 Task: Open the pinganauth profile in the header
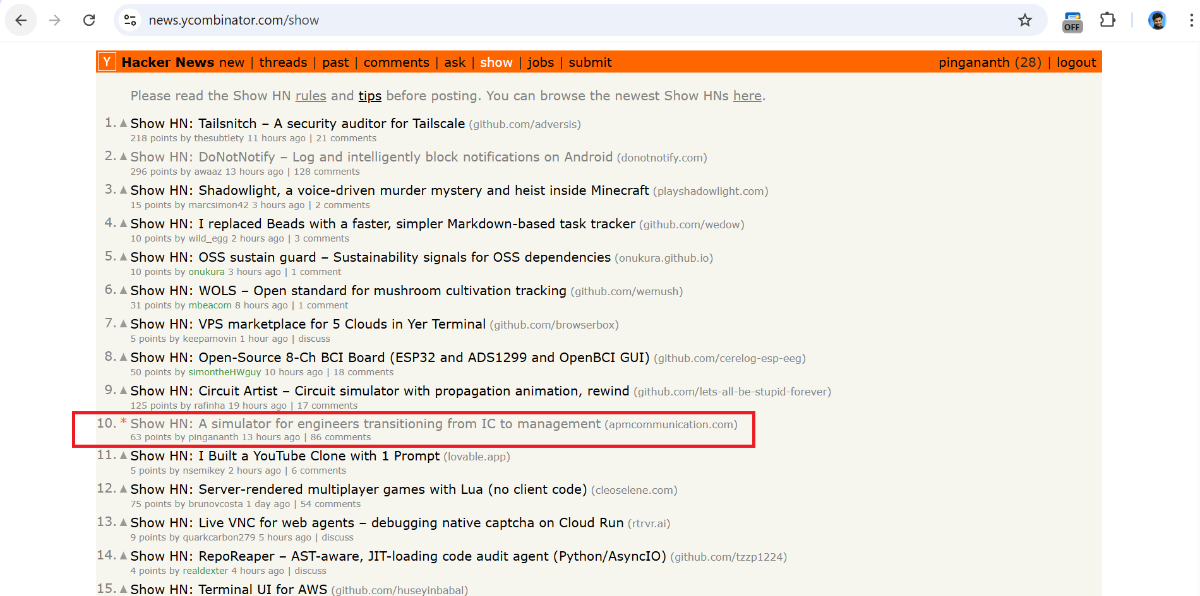click(x=974, y=62)
